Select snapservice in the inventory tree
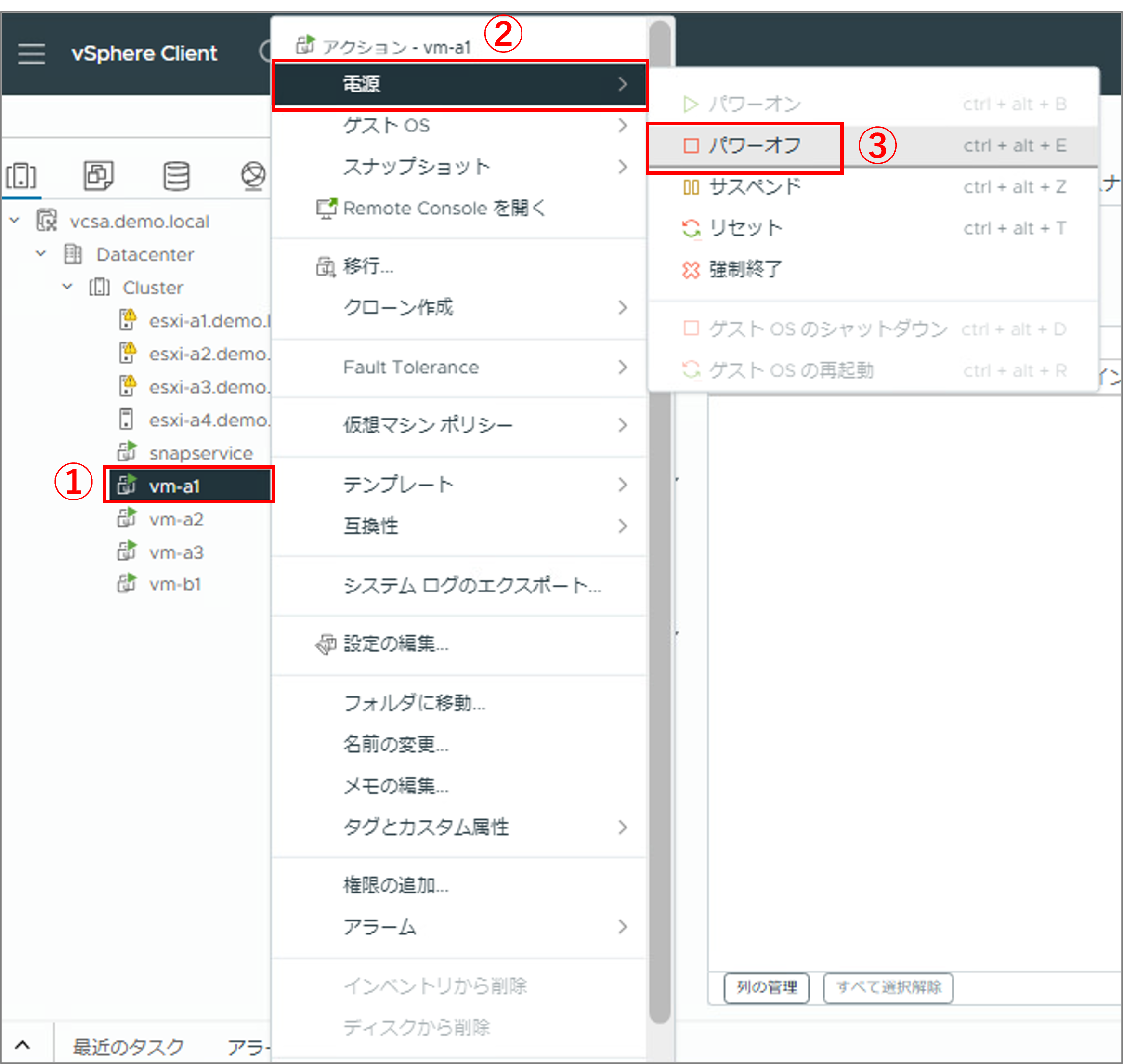1123x1064 pixels. 201,453
